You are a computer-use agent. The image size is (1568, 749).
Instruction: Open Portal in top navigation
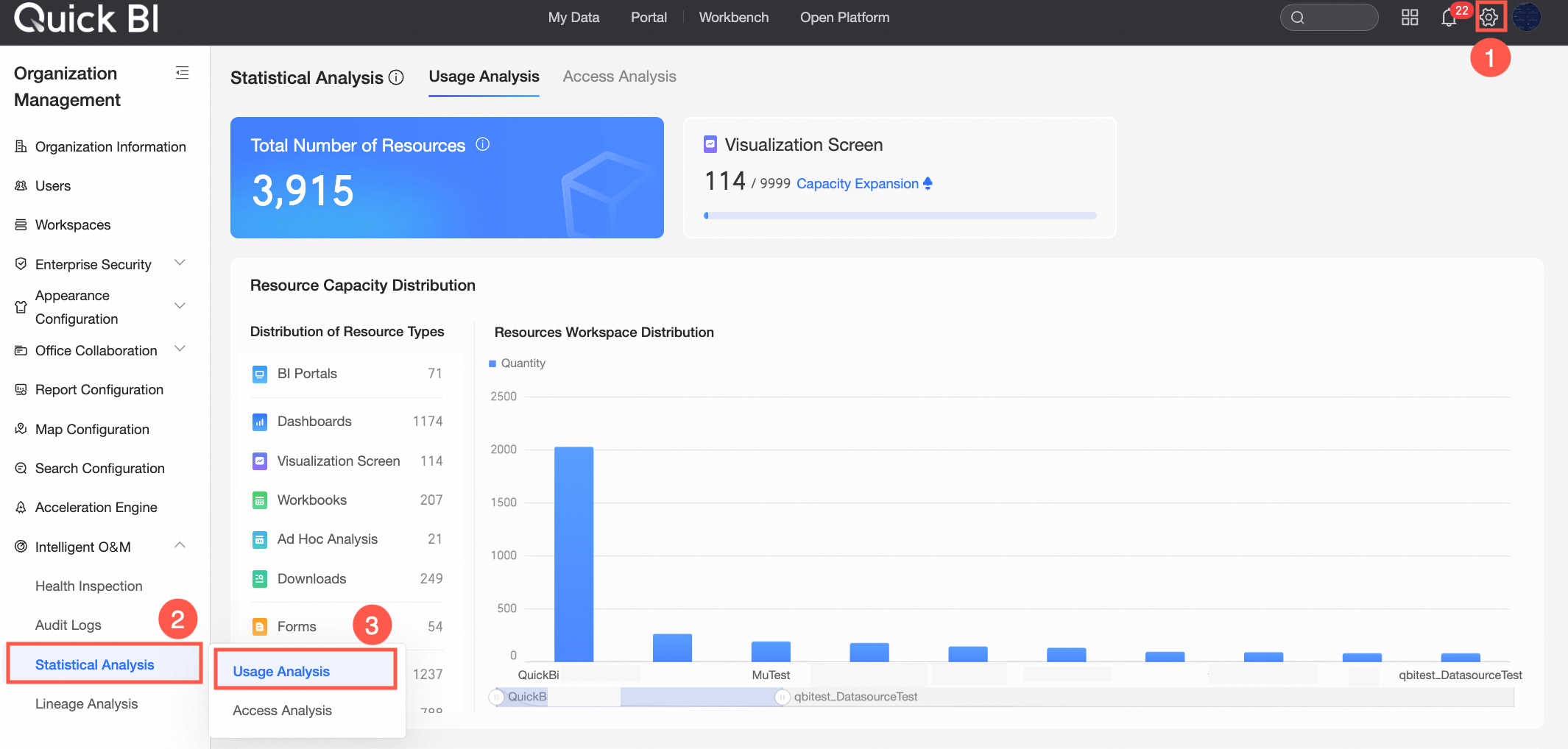pos(649,18)
